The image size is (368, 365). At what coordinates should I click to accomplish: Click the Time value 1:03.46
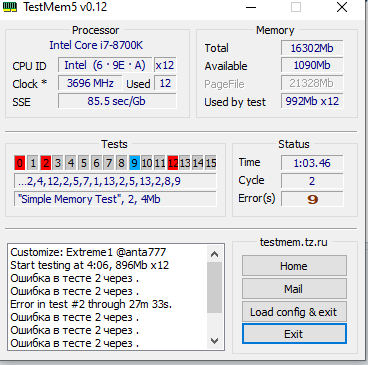pos(312,163)
